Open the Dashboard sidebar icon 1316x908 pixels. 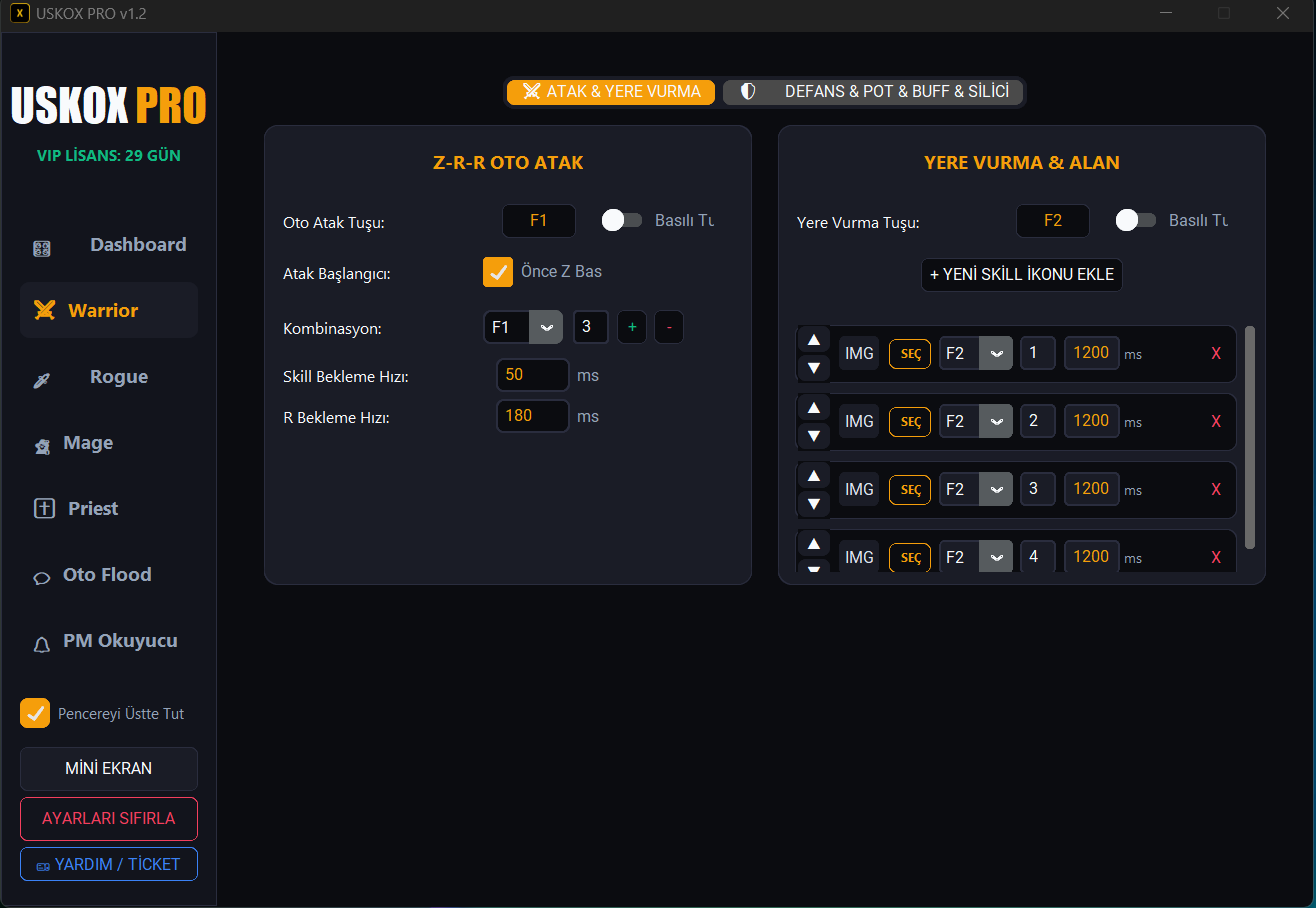tap(42, 248)
